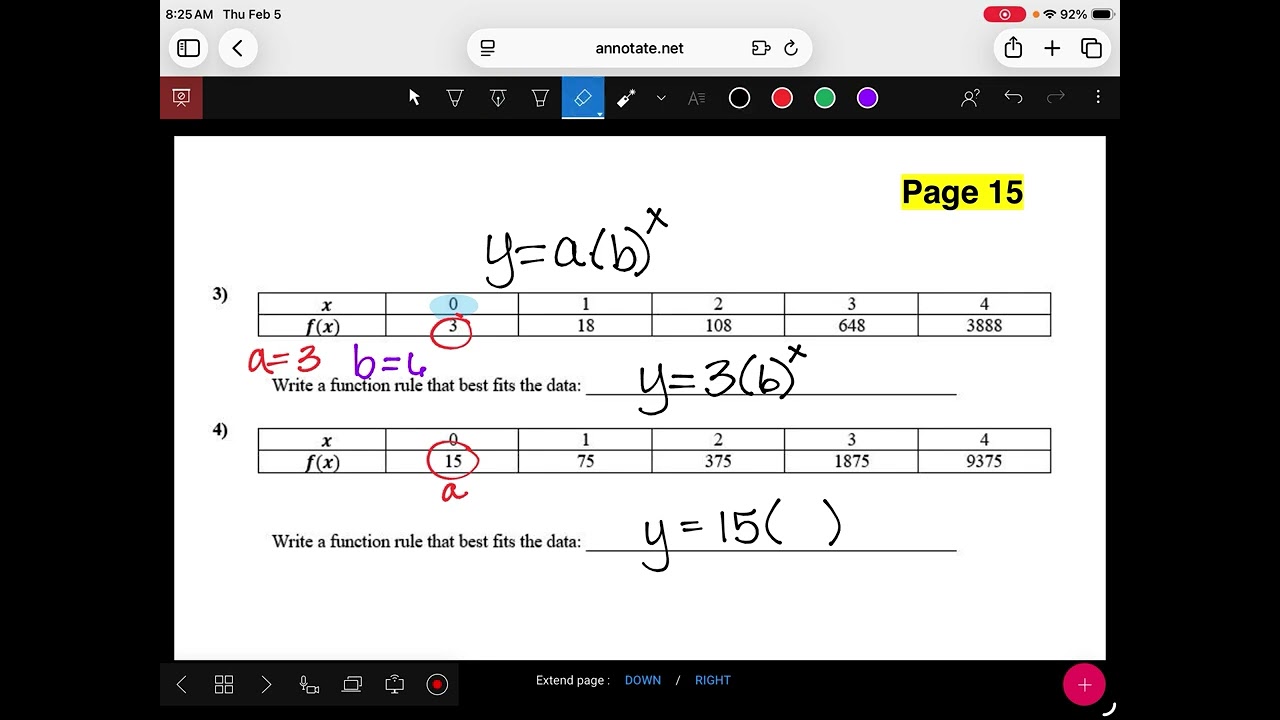
Task: Open the Safari share sheet
Action: pyautogui.click(x=1013, y=48)
